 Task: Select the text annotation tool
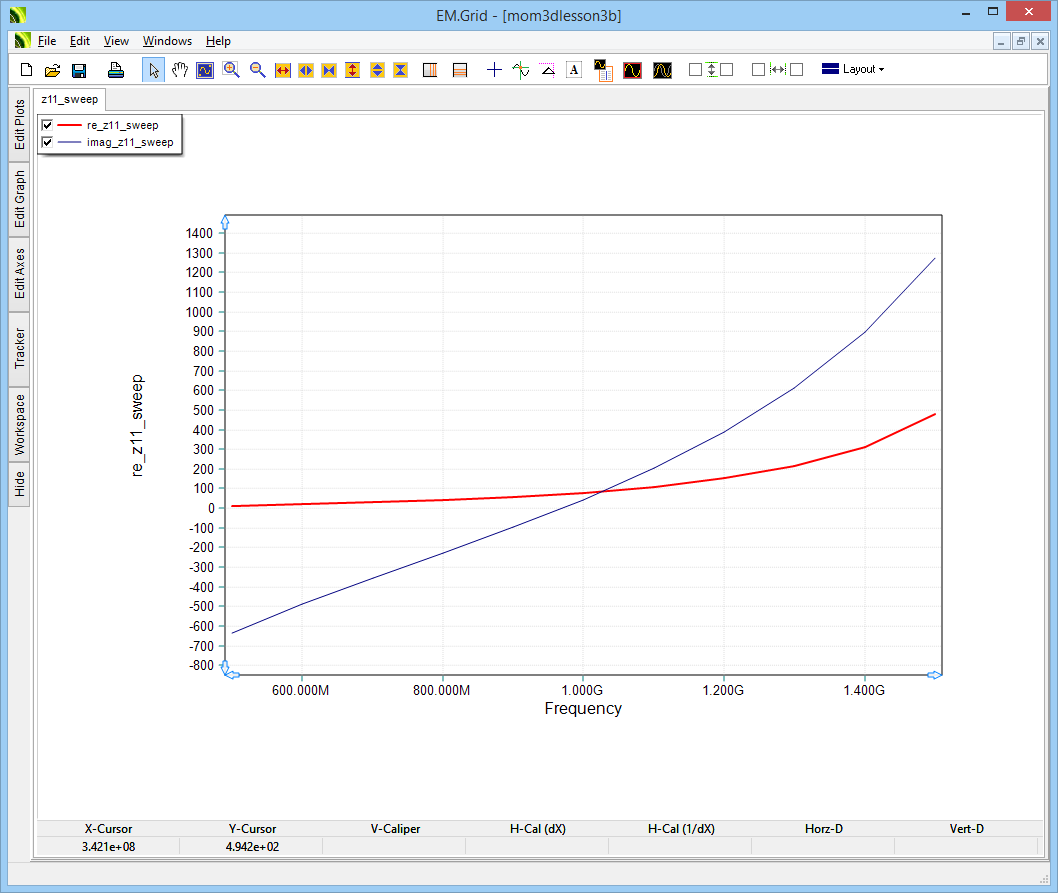(573, 70)
